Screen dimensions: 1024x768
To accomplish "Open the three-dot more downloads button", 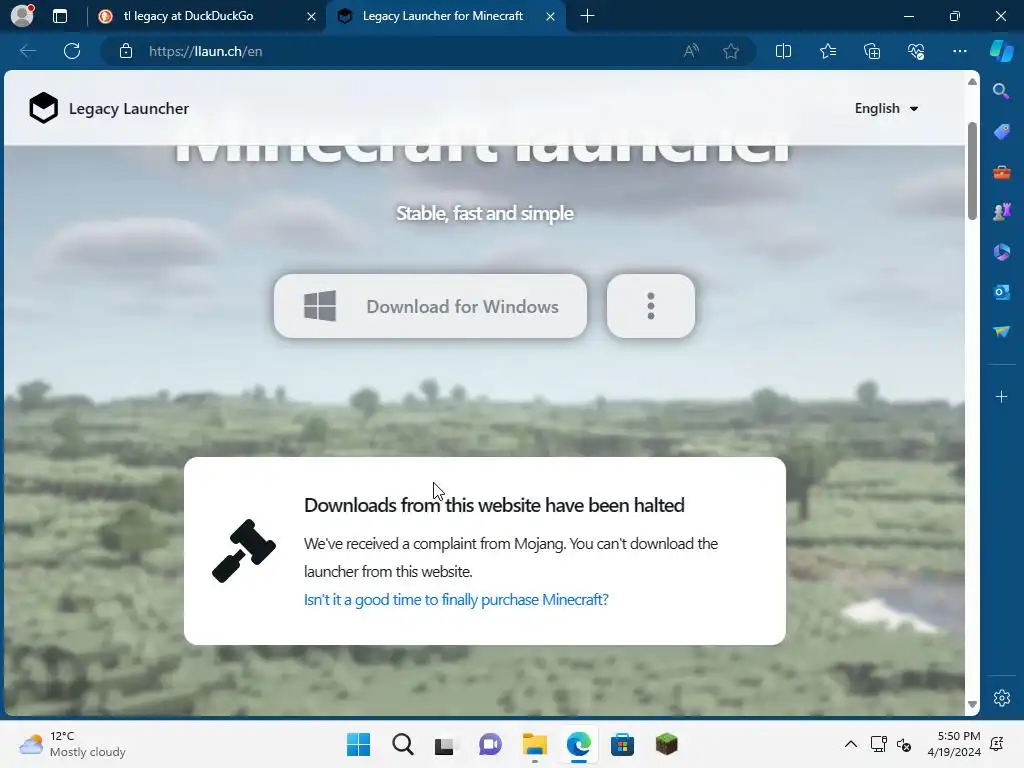I will [x=650, y=306].
